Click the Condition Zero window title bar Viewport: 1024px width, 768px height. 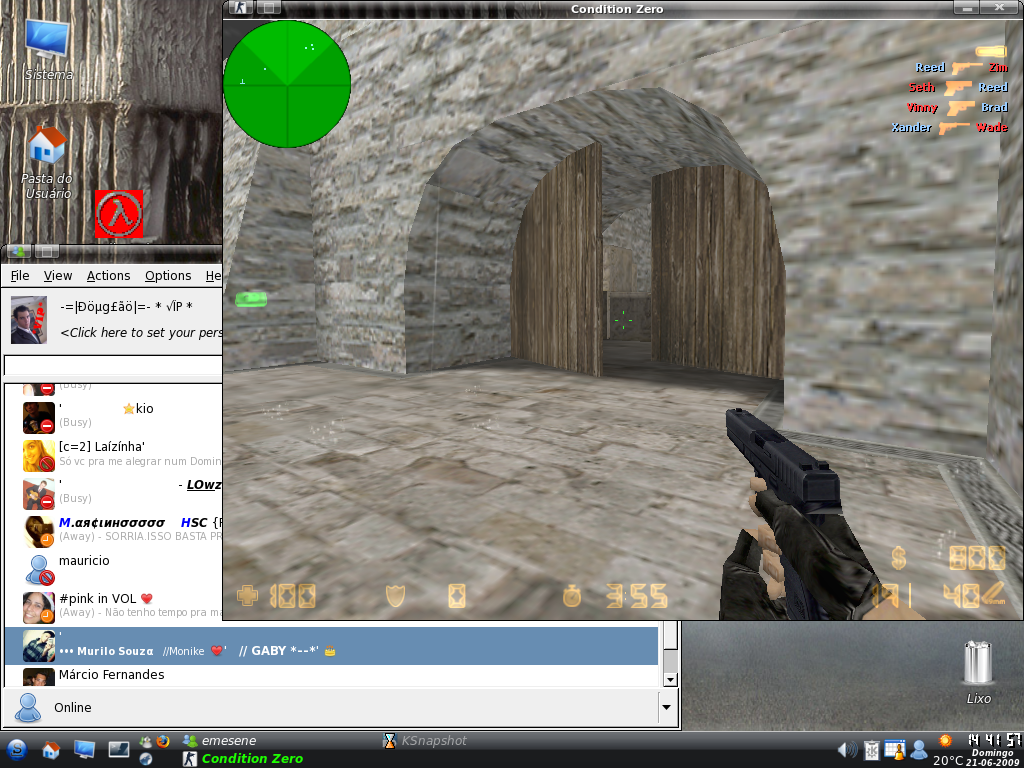pos(616,8)
